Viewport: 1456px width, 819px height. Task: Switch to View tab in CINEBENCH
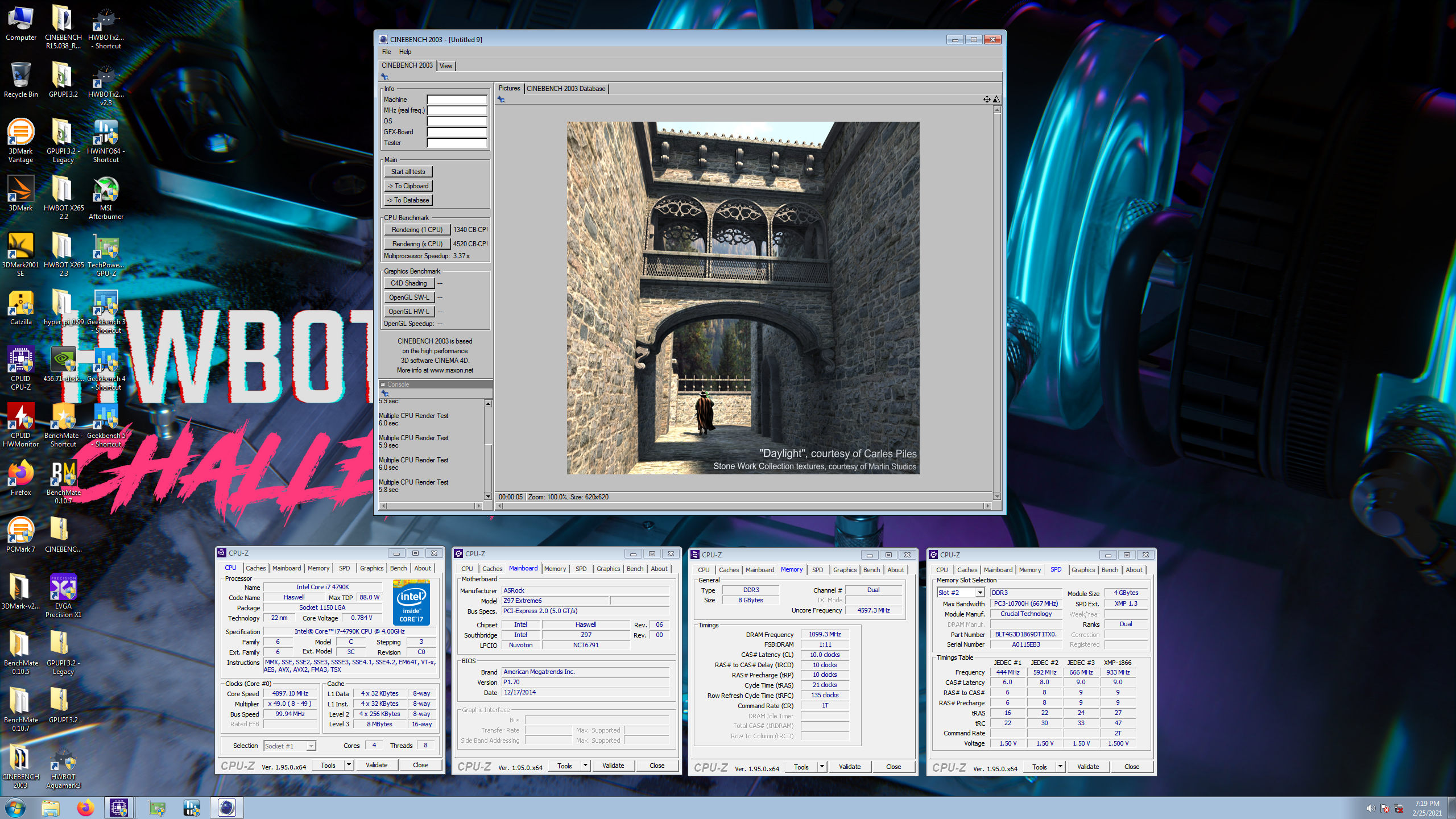tap(446, 66)
